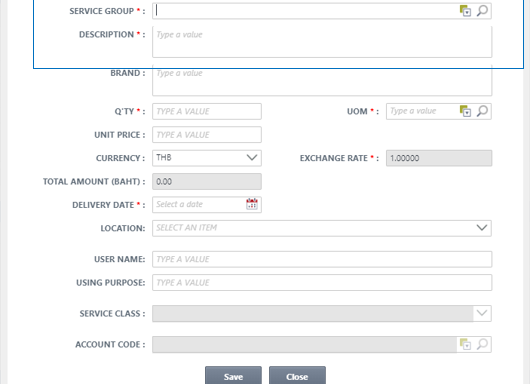Viewport: 530px width, 384px height.
Task: Save the form with Save button
Action: (233, 376)
